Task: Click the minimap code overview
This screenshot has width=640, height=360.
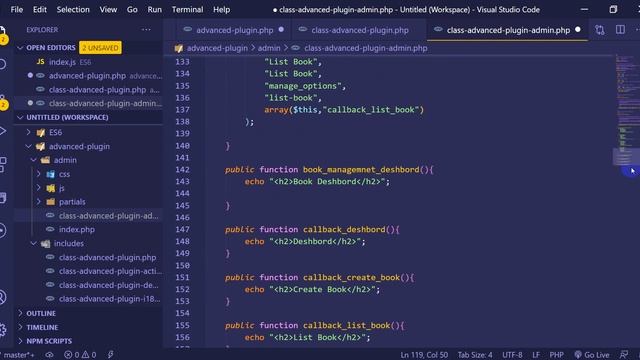Action: pyautogui.click(x=627, y=110)
